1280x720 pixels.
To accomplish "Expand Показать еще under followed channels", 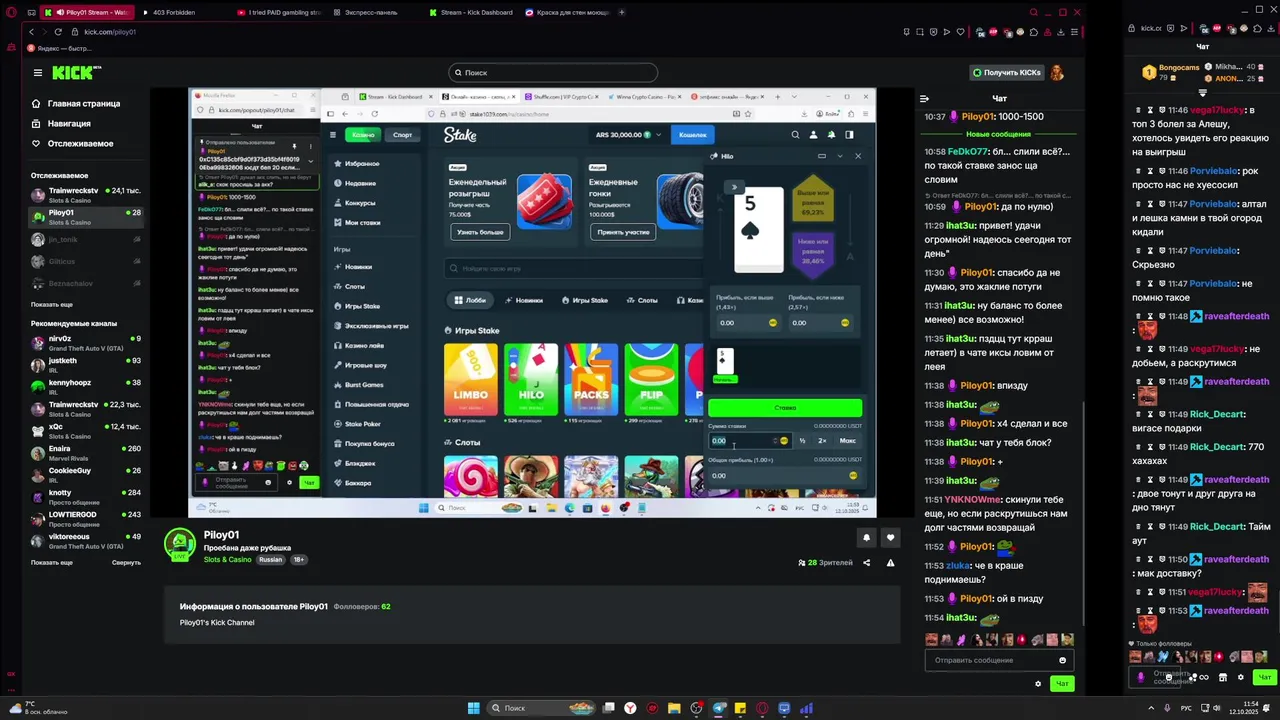I will tap(52, 304).
